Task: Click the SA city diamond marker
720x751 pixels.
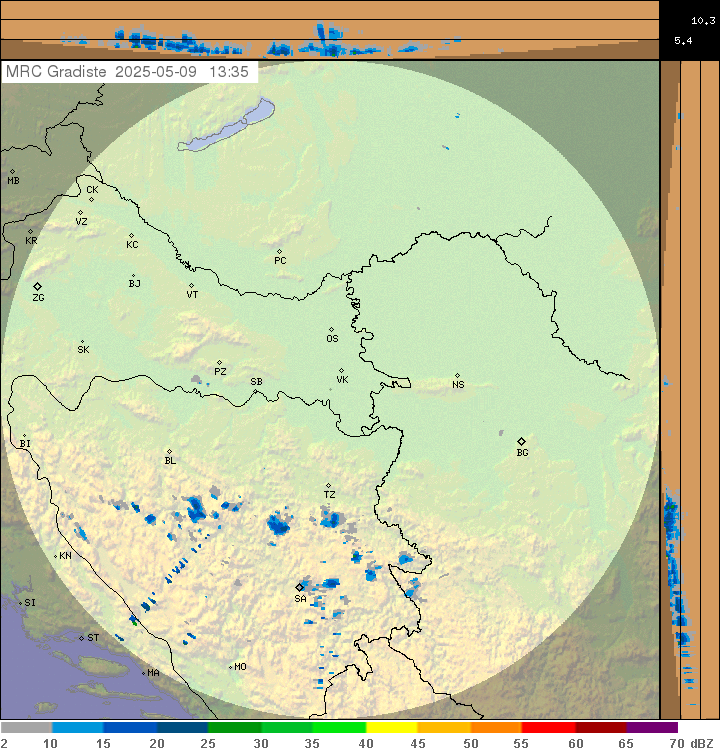Action: click(299, 587)
